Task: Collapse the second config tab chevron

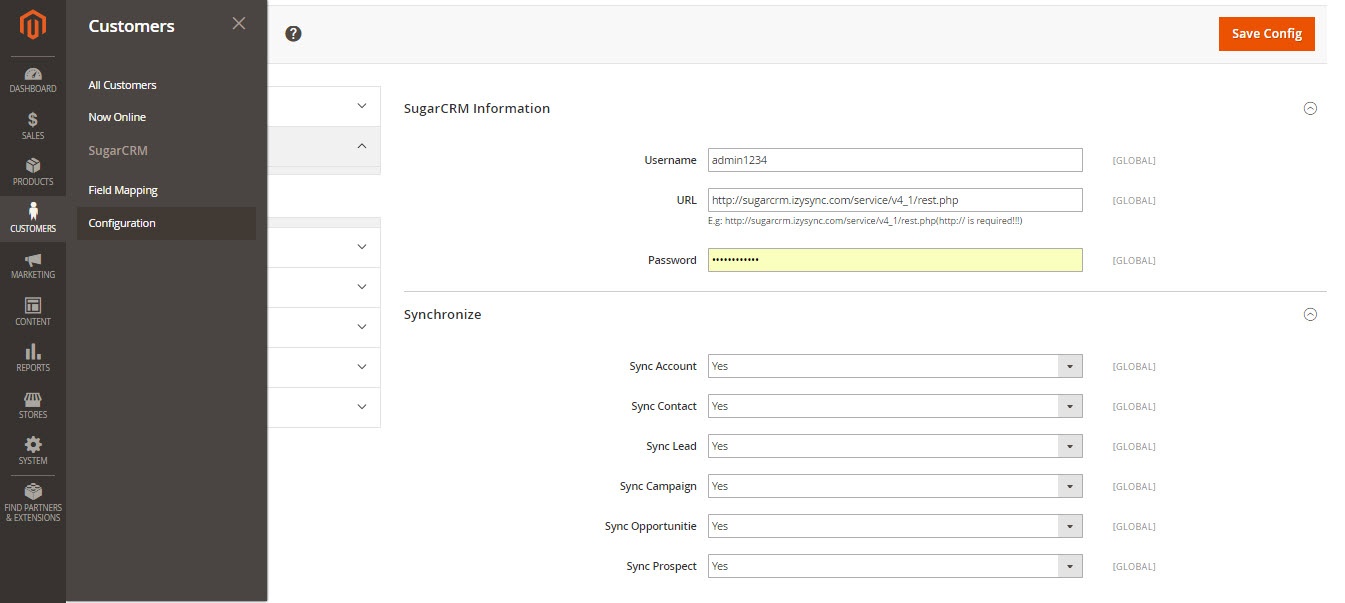Action: click(362, 146)
